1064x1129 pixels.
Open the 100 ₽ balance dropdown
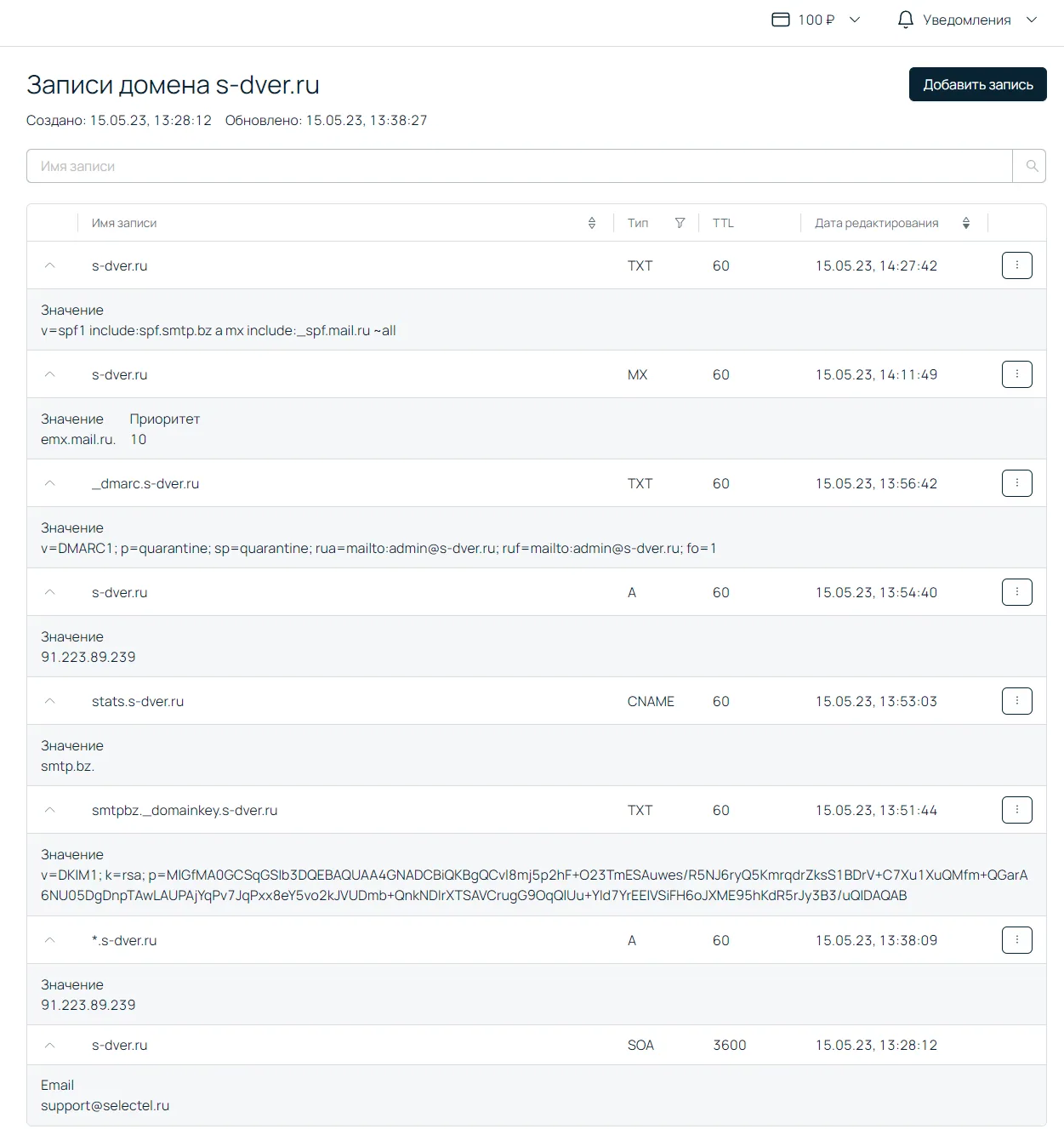(x=816, y=20)
